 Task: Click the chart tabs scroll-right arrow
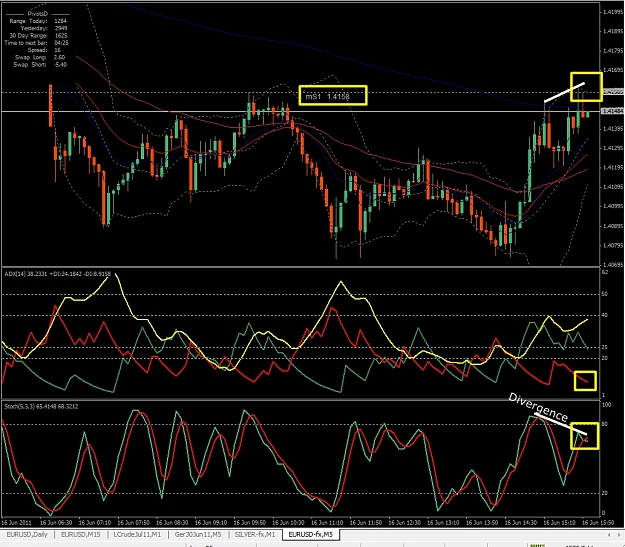pos(619,535)
